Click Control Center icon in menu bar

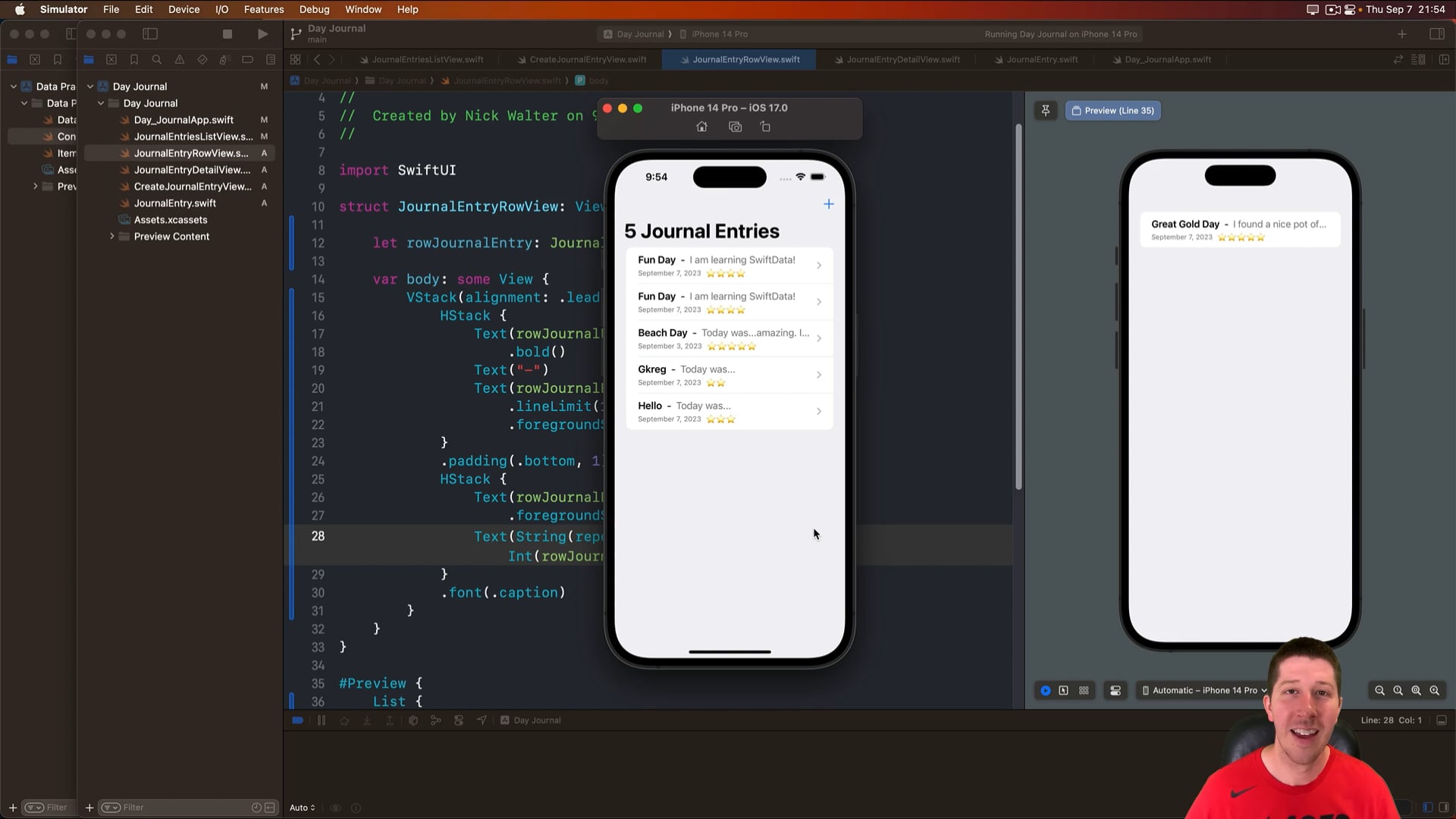(x=1350, y=10)
